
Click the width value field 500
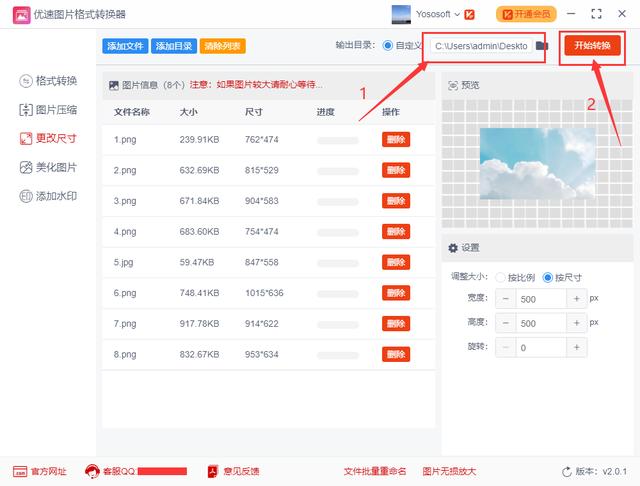pos(541,299)
